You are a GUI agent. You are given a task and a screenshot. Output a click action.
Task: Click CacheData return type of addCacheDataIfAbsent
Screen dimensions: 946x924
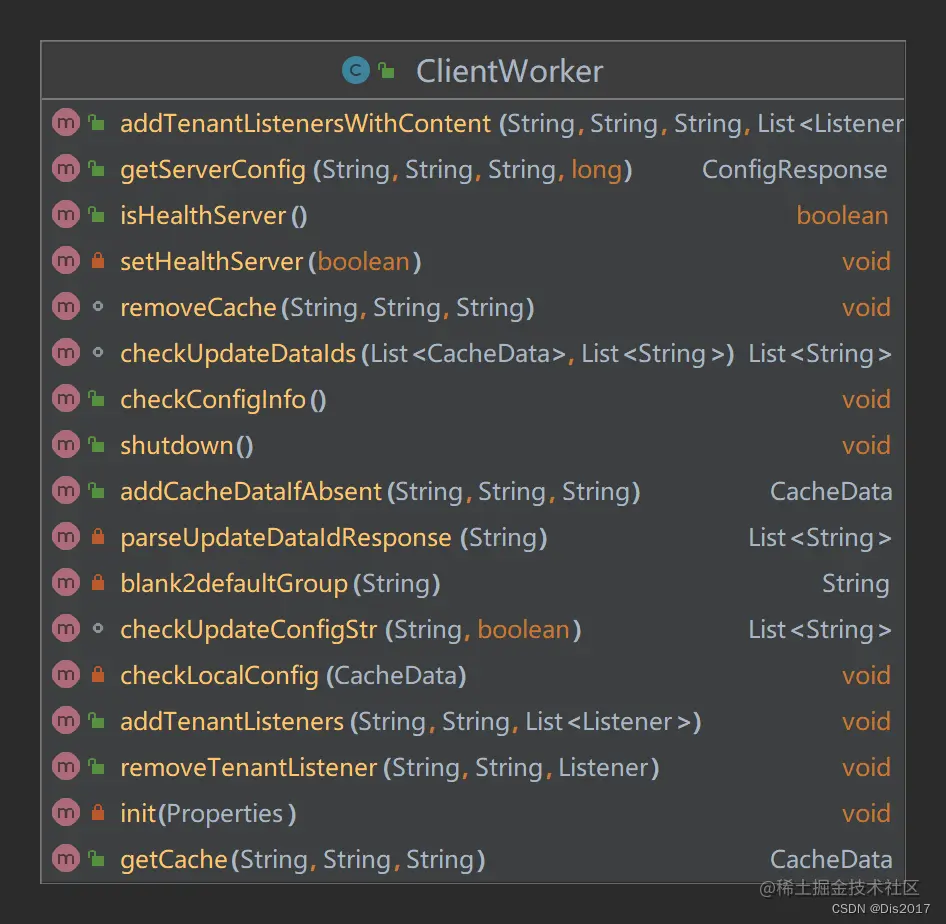pyautogui.click(x=831, y=492)
